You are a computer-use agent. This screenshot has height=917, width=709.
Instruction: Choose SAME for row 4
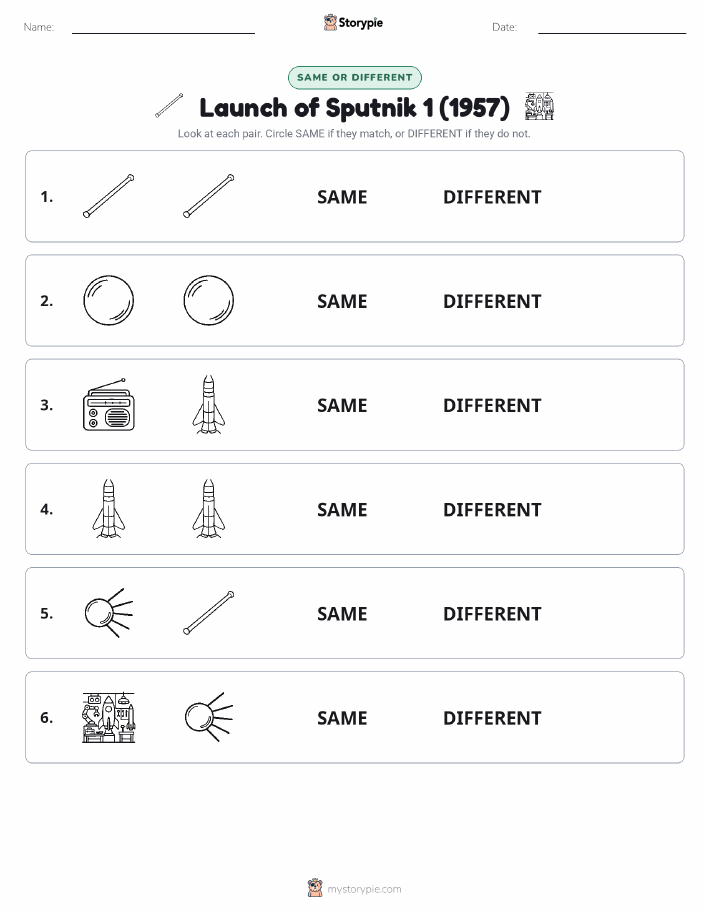[x=342, y=509]
